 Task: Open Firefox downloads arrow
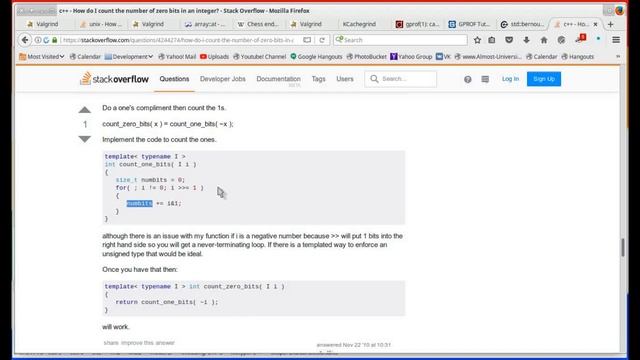click(x=527, y=40)
